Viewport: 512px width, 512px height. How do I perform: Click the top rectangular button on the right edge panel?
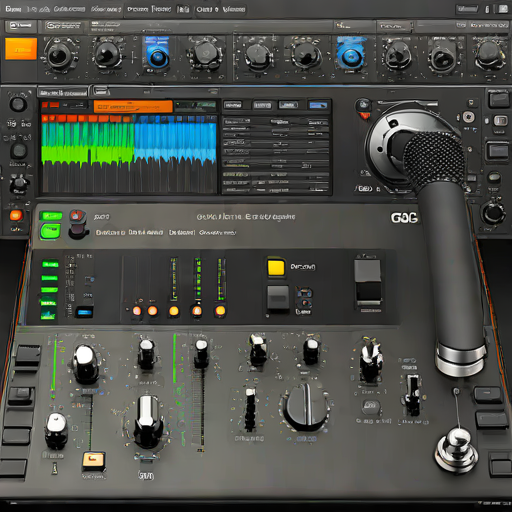tap(498, 99)
